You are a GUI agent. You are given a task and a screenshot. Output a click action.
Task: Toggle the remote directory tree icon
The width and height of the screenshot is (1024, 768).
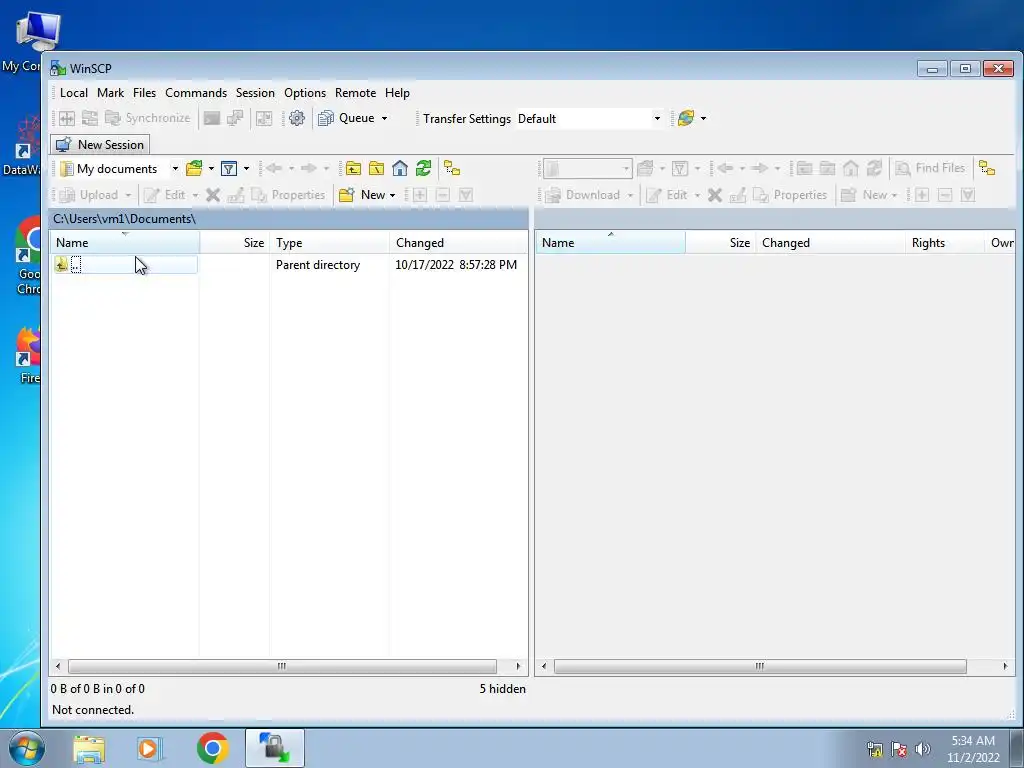click(987, 168)
